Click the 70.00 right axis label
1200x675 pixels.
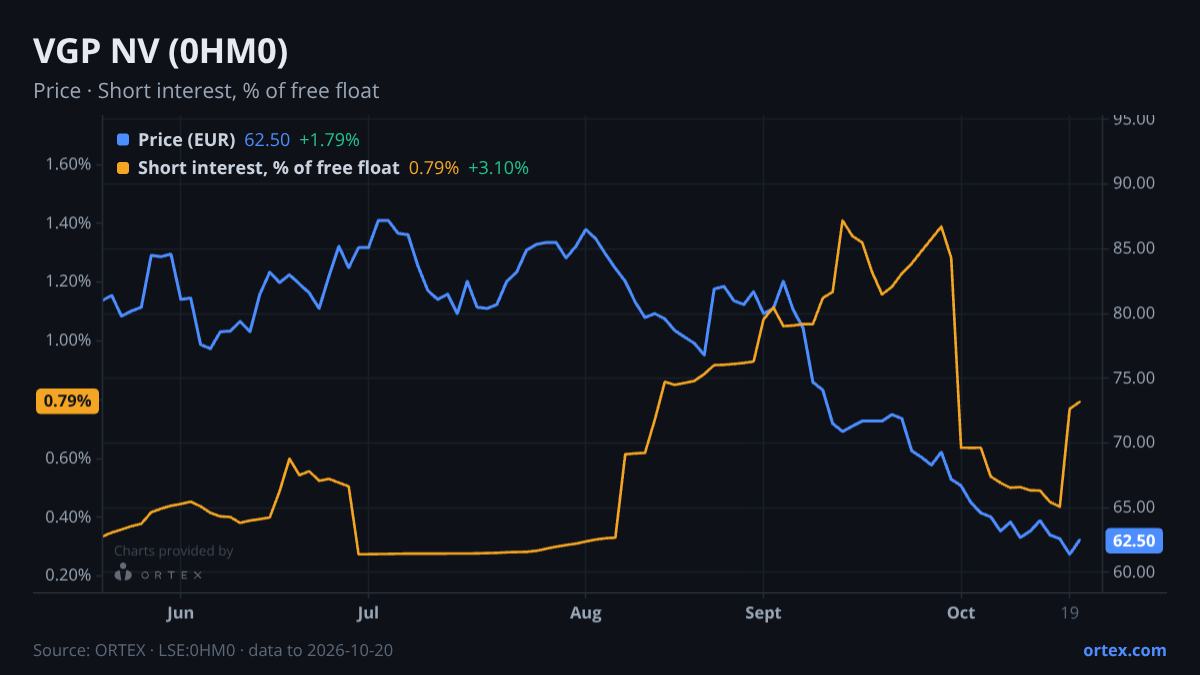[1134, 442]
